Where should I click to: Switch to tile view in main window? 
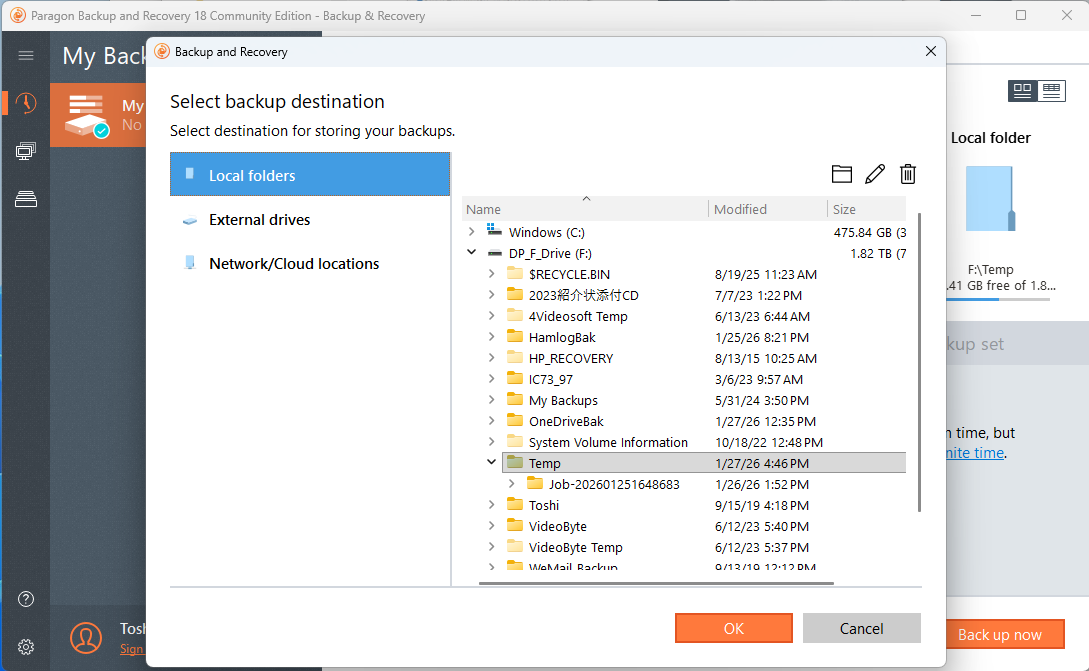point(1022,91)
